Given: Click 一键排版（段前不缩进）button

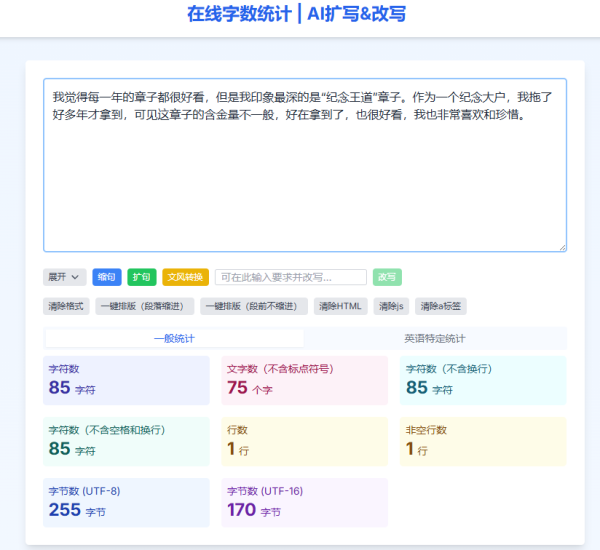Looking at the screenshot, I should pos(254,306).
